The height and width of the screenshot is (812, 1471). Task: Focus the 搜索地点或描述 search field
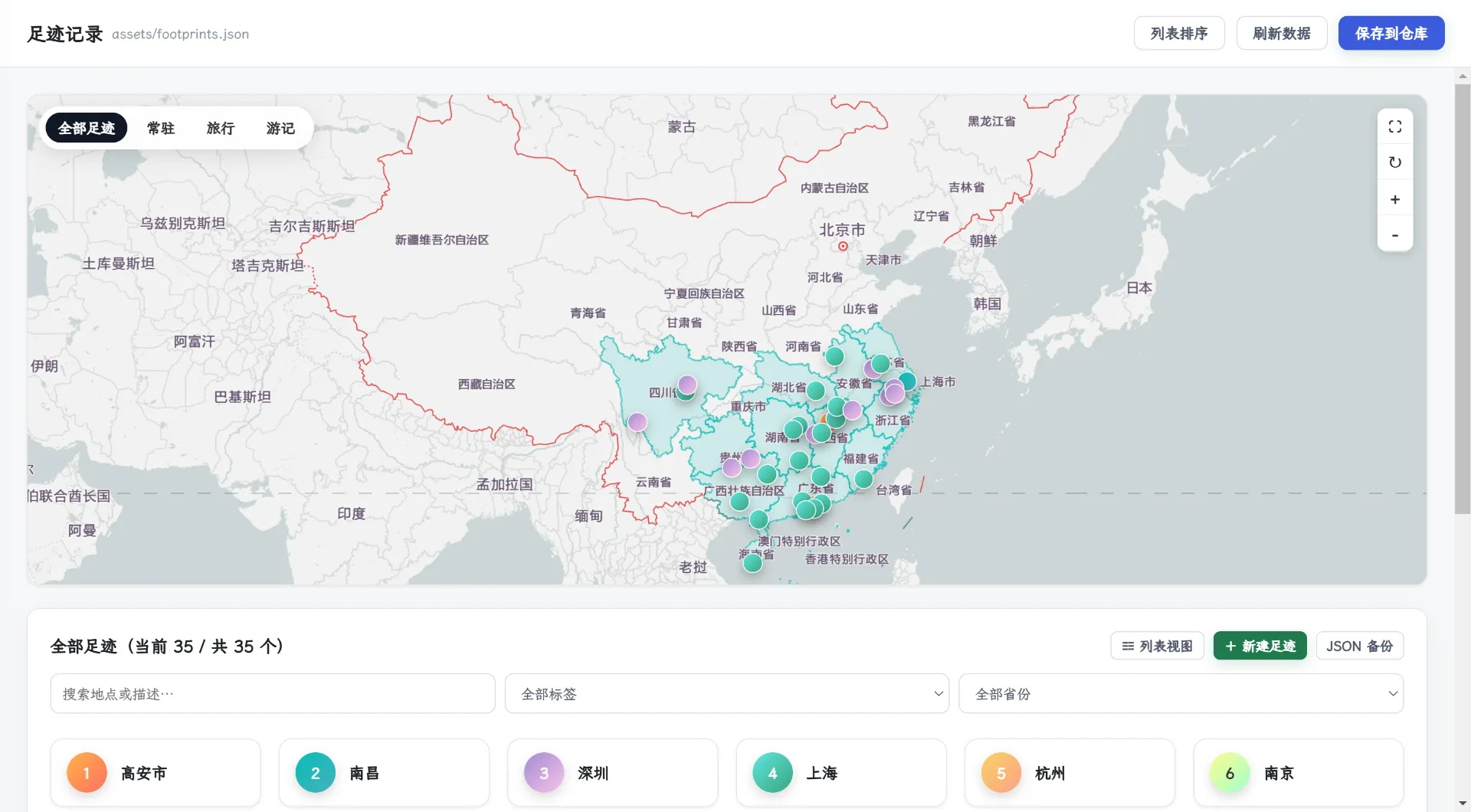273,694
